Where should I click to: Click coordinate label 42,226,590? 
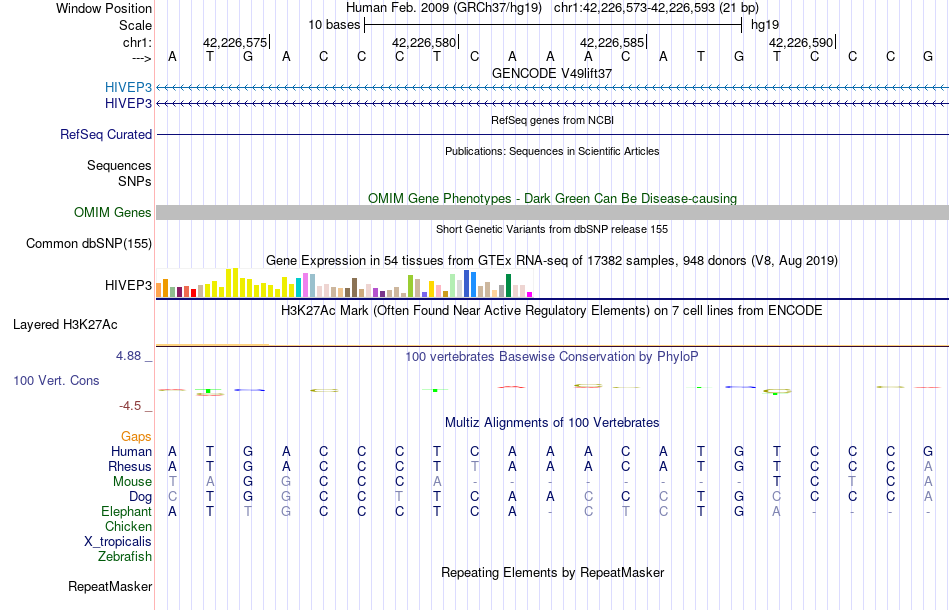(801, 42)
